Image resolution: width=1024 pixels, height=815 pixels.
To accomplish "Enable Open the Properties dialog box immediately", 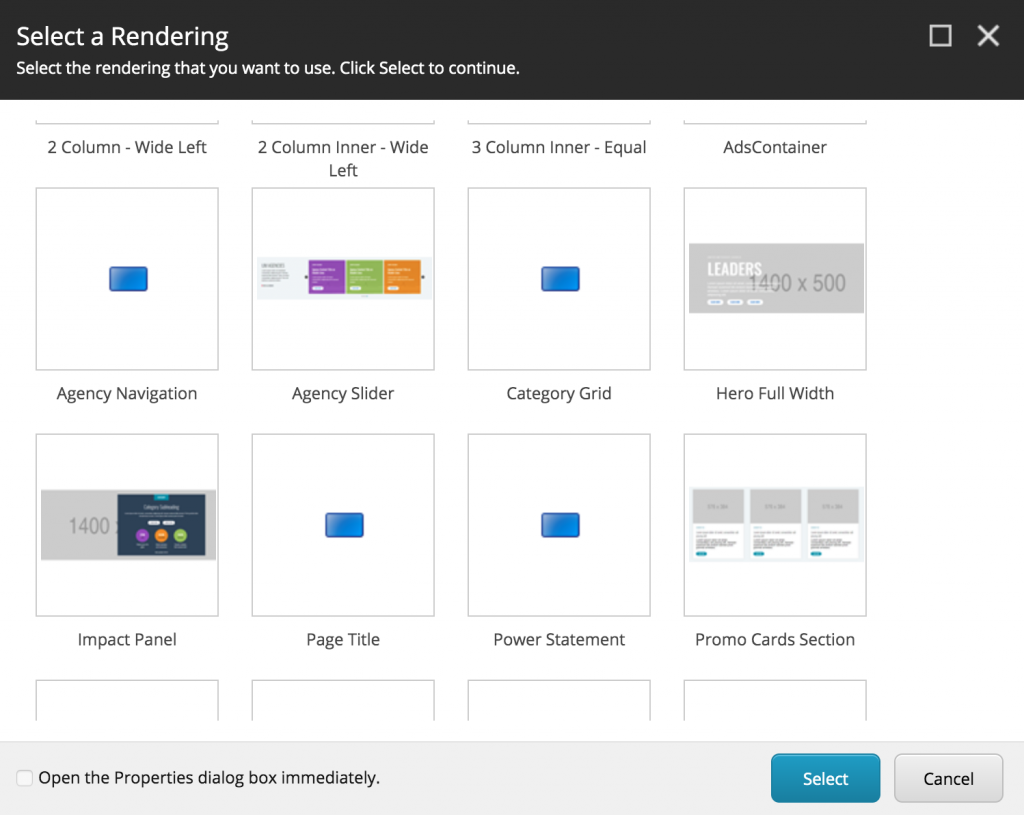I will coord(25,778).
